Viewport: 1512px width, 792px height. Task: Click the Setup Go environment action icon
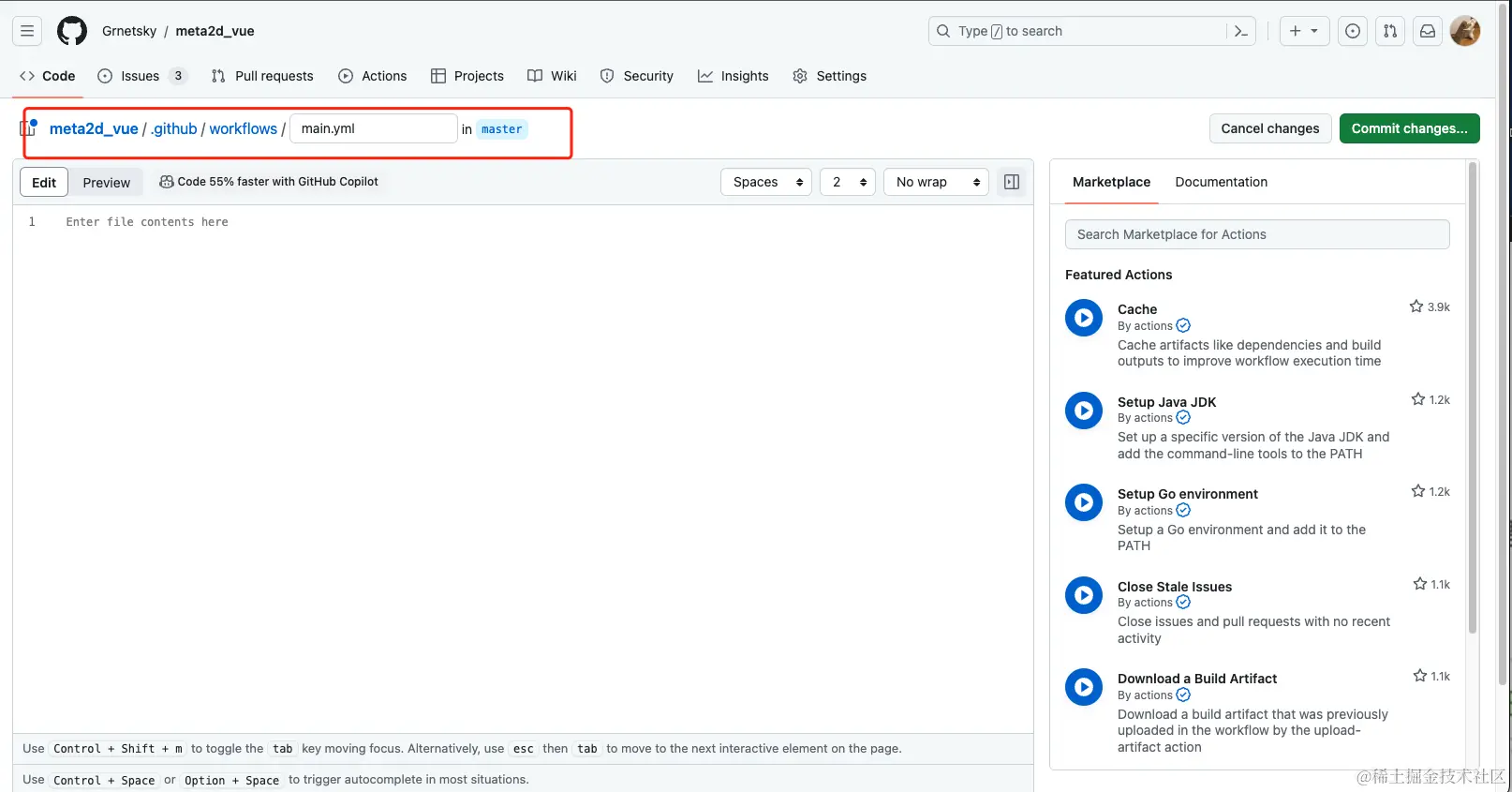pos(1084,502)
